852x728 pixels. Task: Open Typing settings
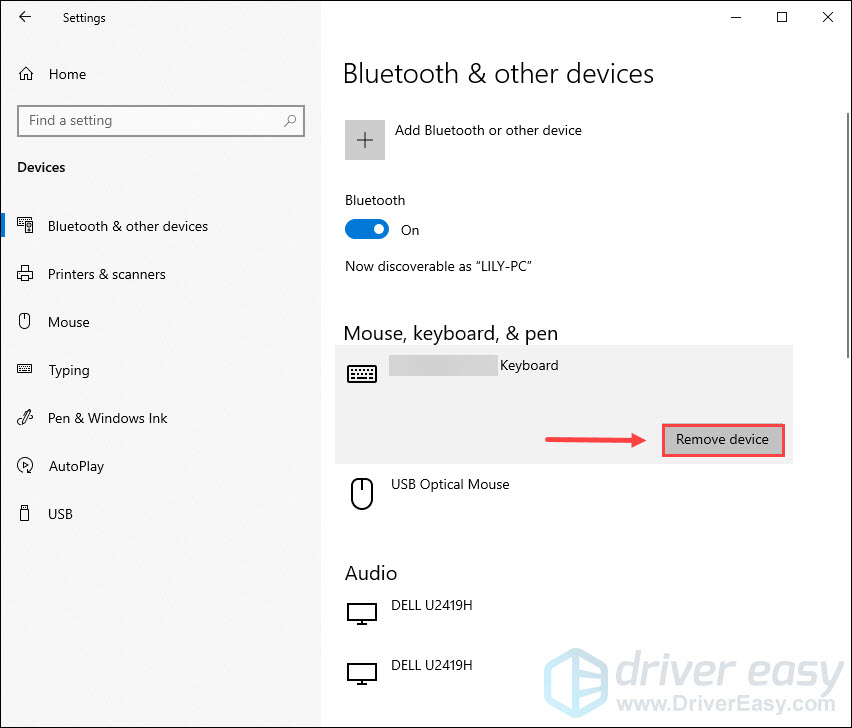69,371
